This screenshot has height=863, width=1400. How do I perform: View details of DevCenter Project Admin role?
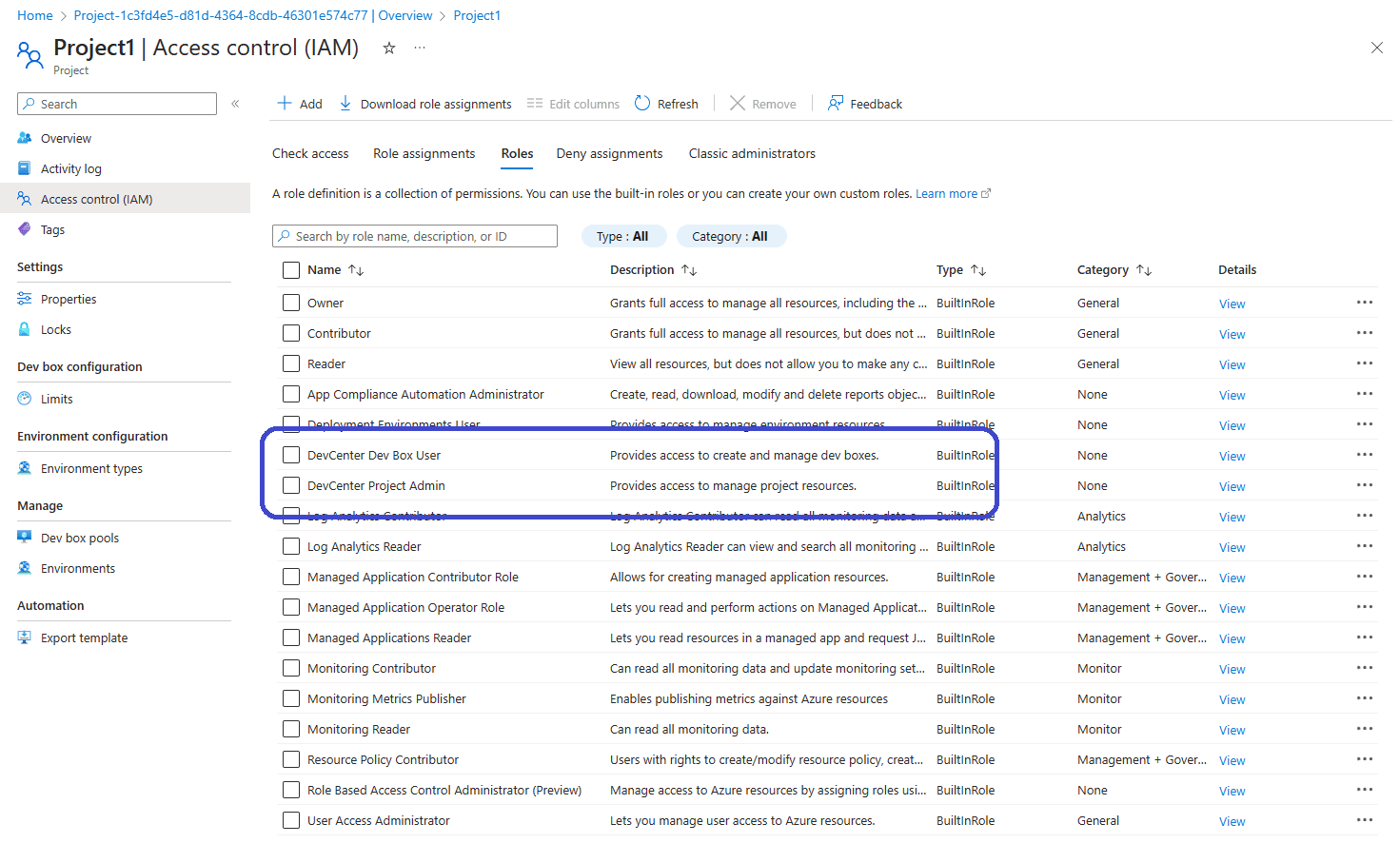click(x=1232, y=487)
